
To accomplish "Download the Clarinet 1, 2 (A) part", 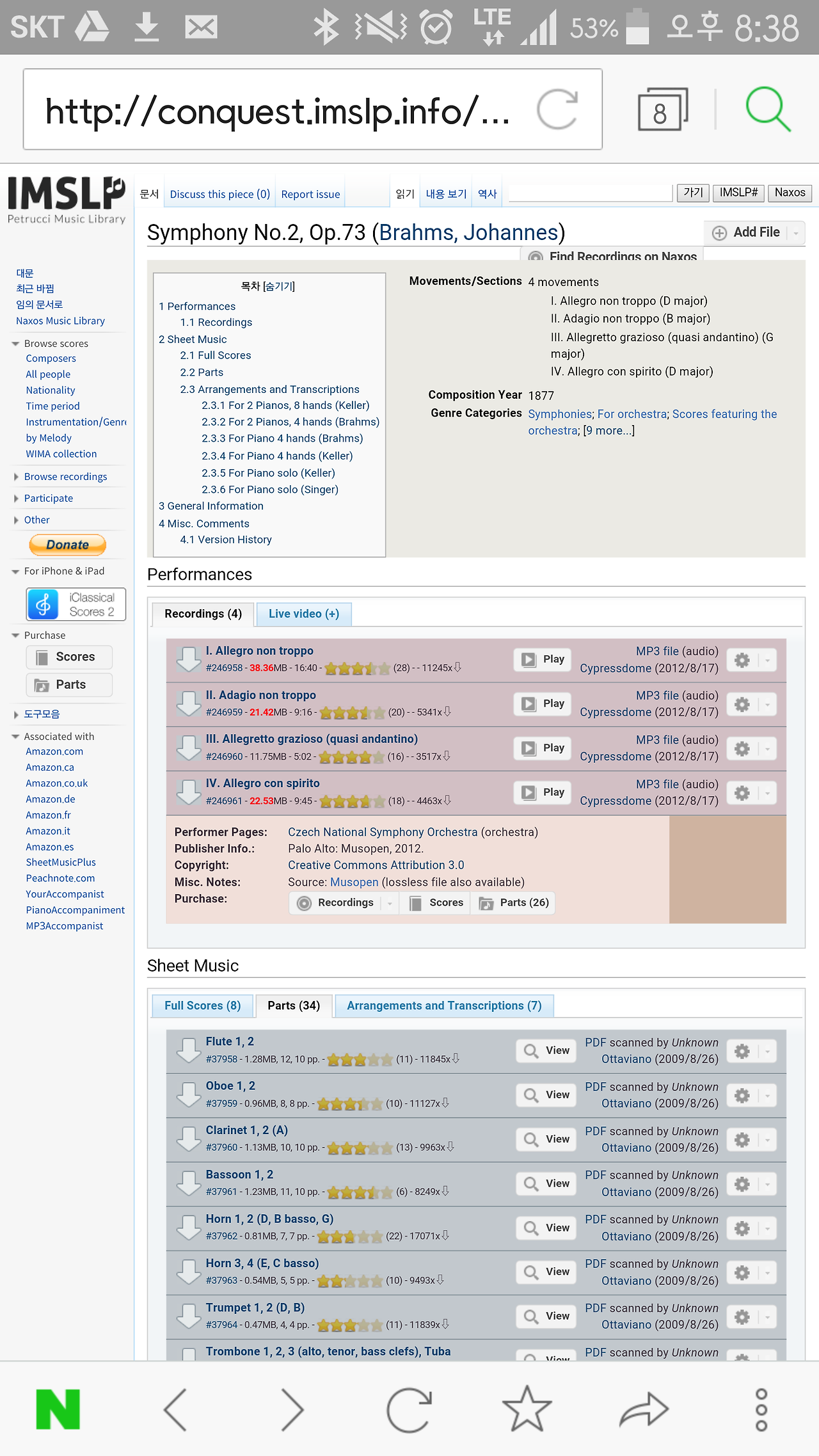I will pos(189,1139).
